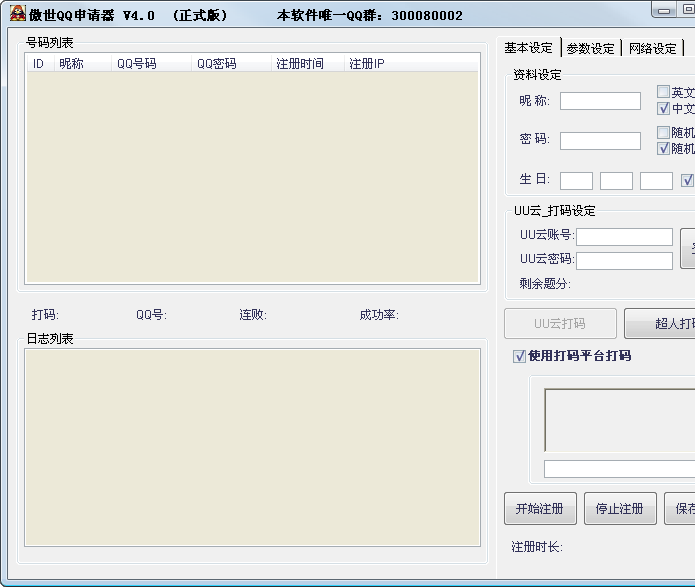Click the 剩余题分 label
This screenshot has width=695, height=587.
545,284
